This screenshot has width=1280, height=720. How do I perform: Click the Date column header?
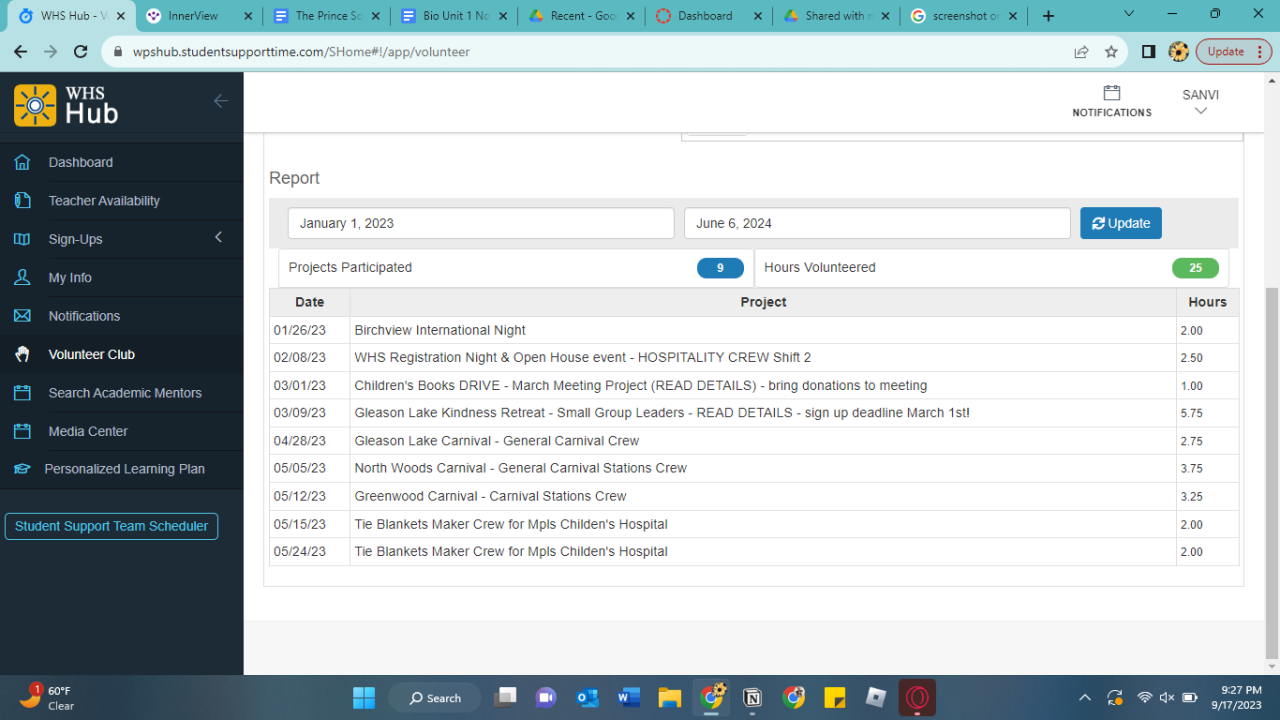click(310, 302)
